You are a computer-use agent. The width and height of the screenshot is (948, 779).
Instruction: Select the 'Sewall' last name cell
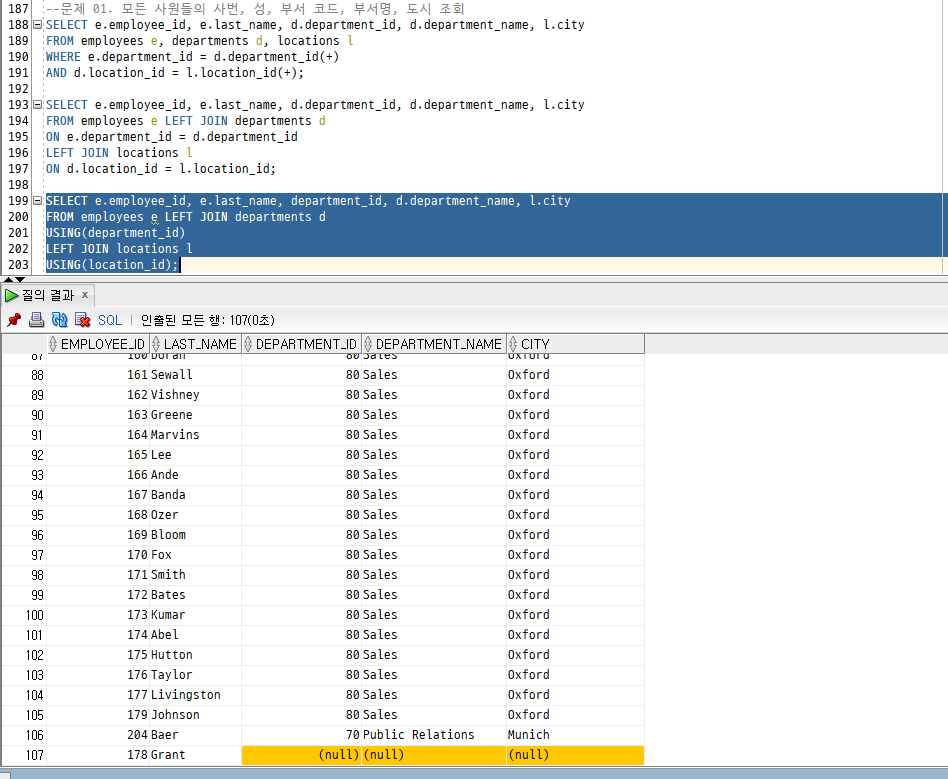(x=195, y=375)
